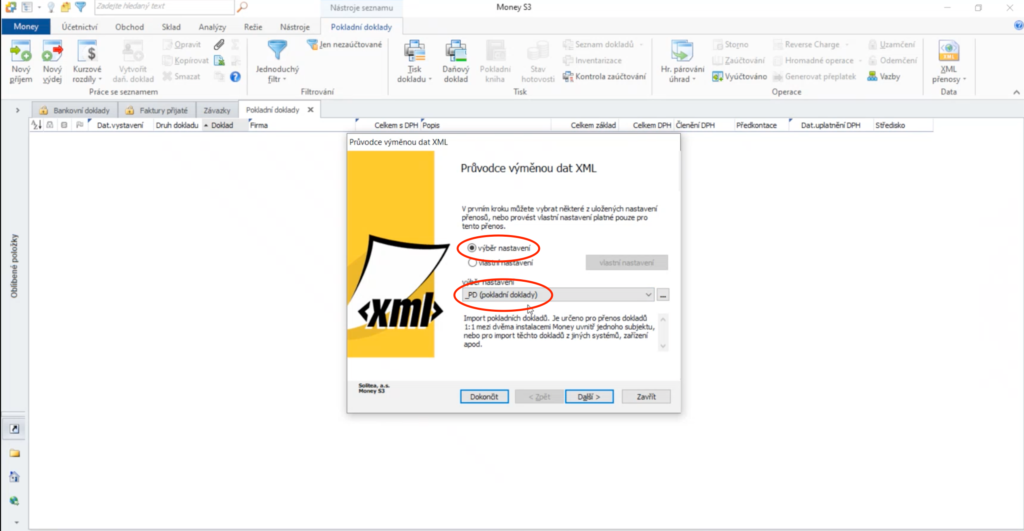The height and width of the screenshot is (531, 1024).
Task: Switch to the Bankovní doklady document tab
Action: click(74, 110)
